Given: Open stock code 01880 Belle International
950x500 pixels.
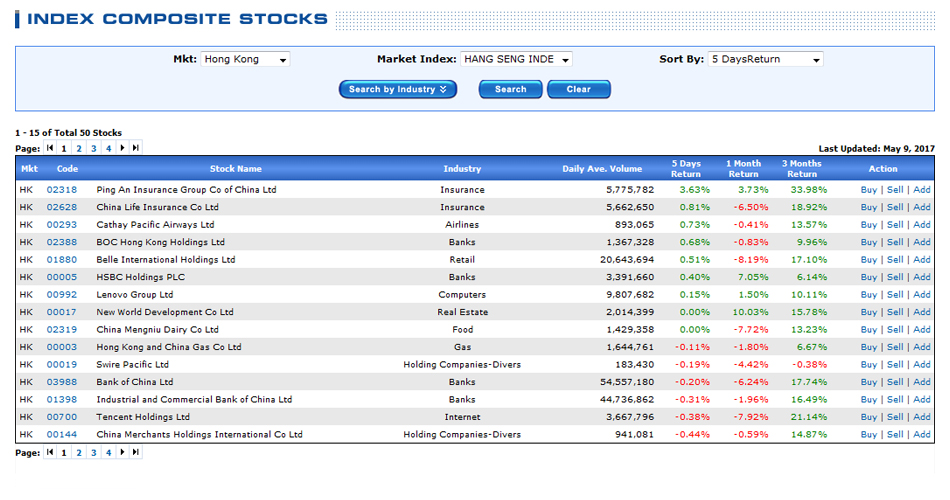Looking at the screenshot, I should (x=62, y=260).
